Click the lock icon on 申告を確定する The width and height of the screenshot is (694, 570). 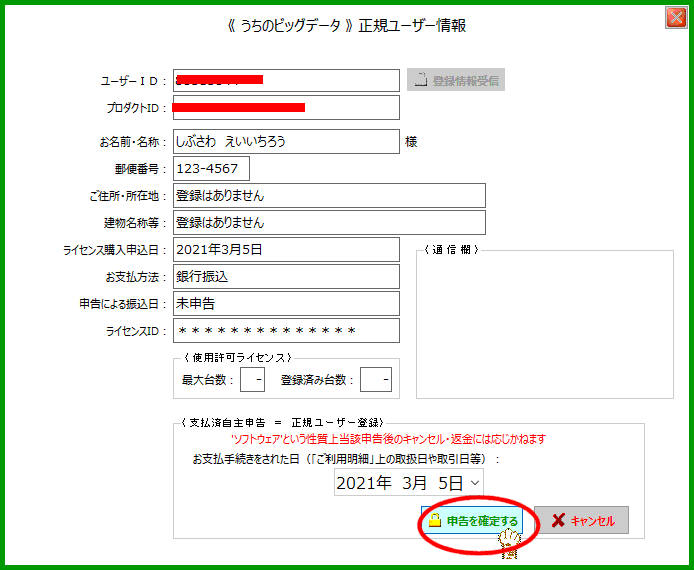435,520
